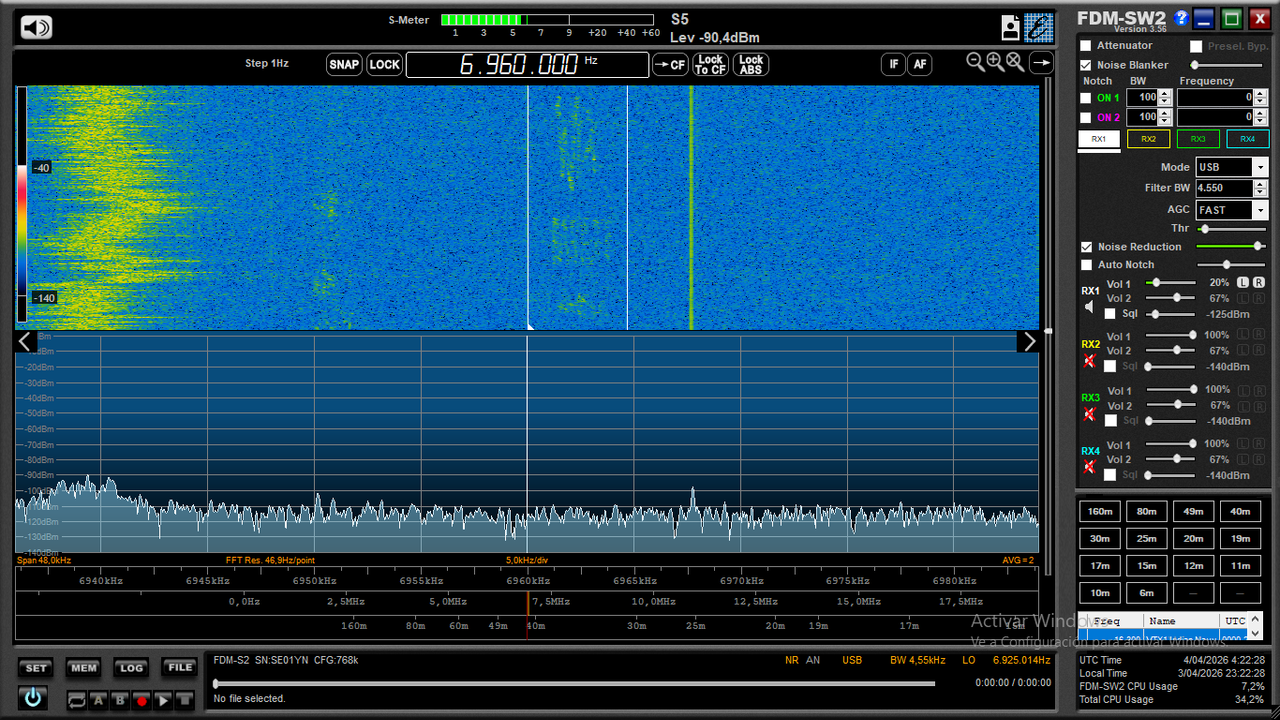Increase Notch 1 Frequency with the up arrow

(x=1262, y=94)
